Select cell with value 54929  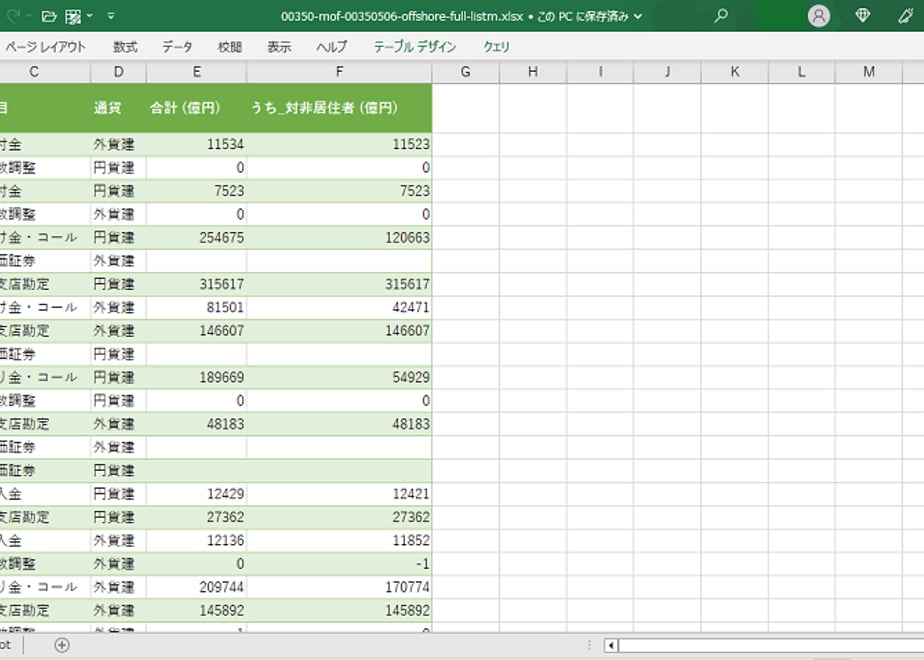coord(339,378)
